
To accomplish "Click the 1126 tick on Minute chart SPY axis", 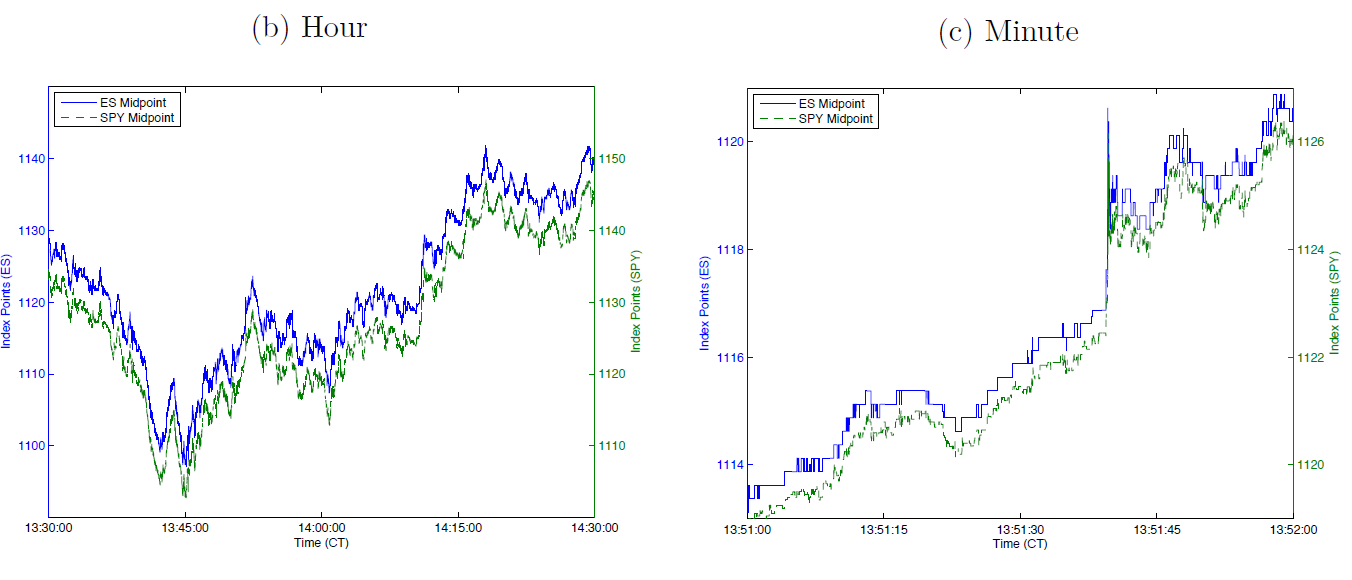I will [1311, 142].
